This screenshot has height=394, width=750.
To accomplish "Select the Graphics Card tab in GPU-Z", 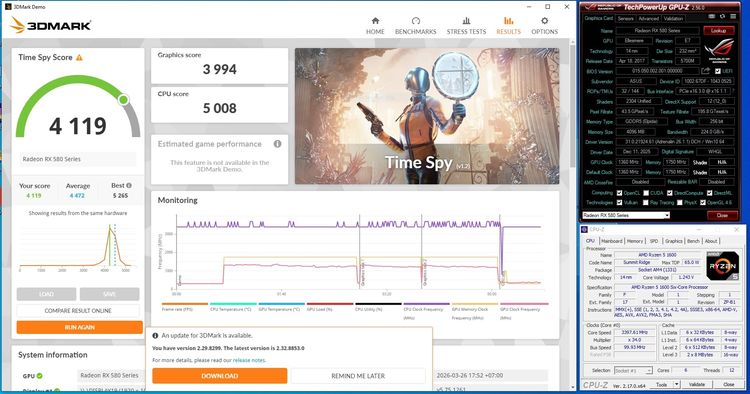I will point(598,18).
